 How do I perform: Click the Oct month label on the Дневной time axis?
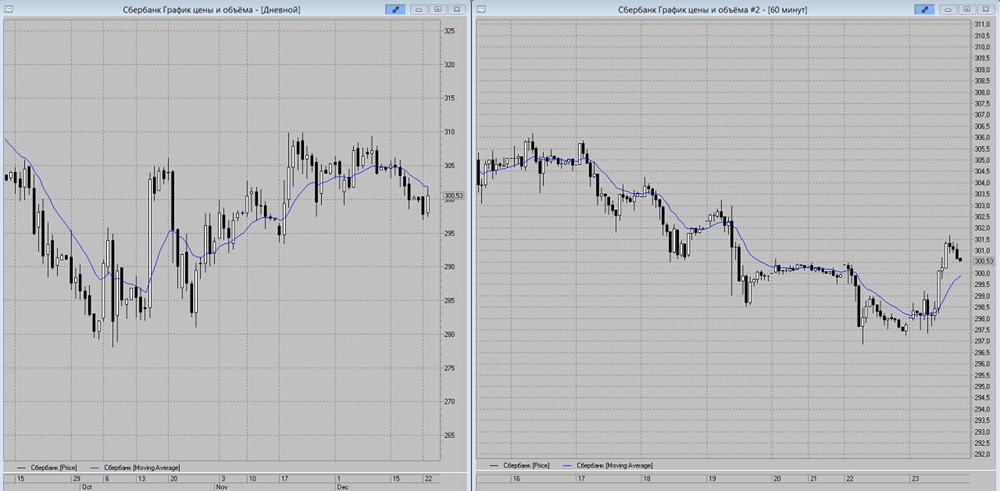click(x=87, y=487)
